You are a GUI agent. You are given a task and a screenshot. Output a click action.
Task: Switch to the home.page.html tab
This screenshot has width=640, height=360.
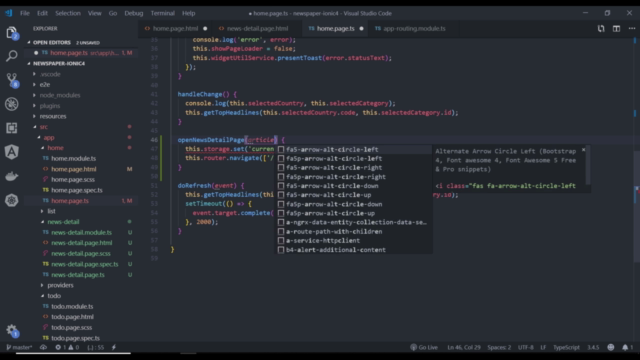pyautogui.click(x=176, y=29)
